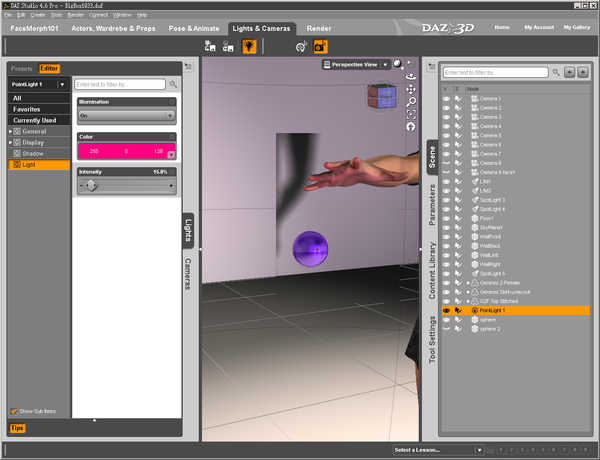This screenshot has height=460, width=600.
Task: Switch to Actors, Wardrobe & Props tab
Action: pos(113,28)
